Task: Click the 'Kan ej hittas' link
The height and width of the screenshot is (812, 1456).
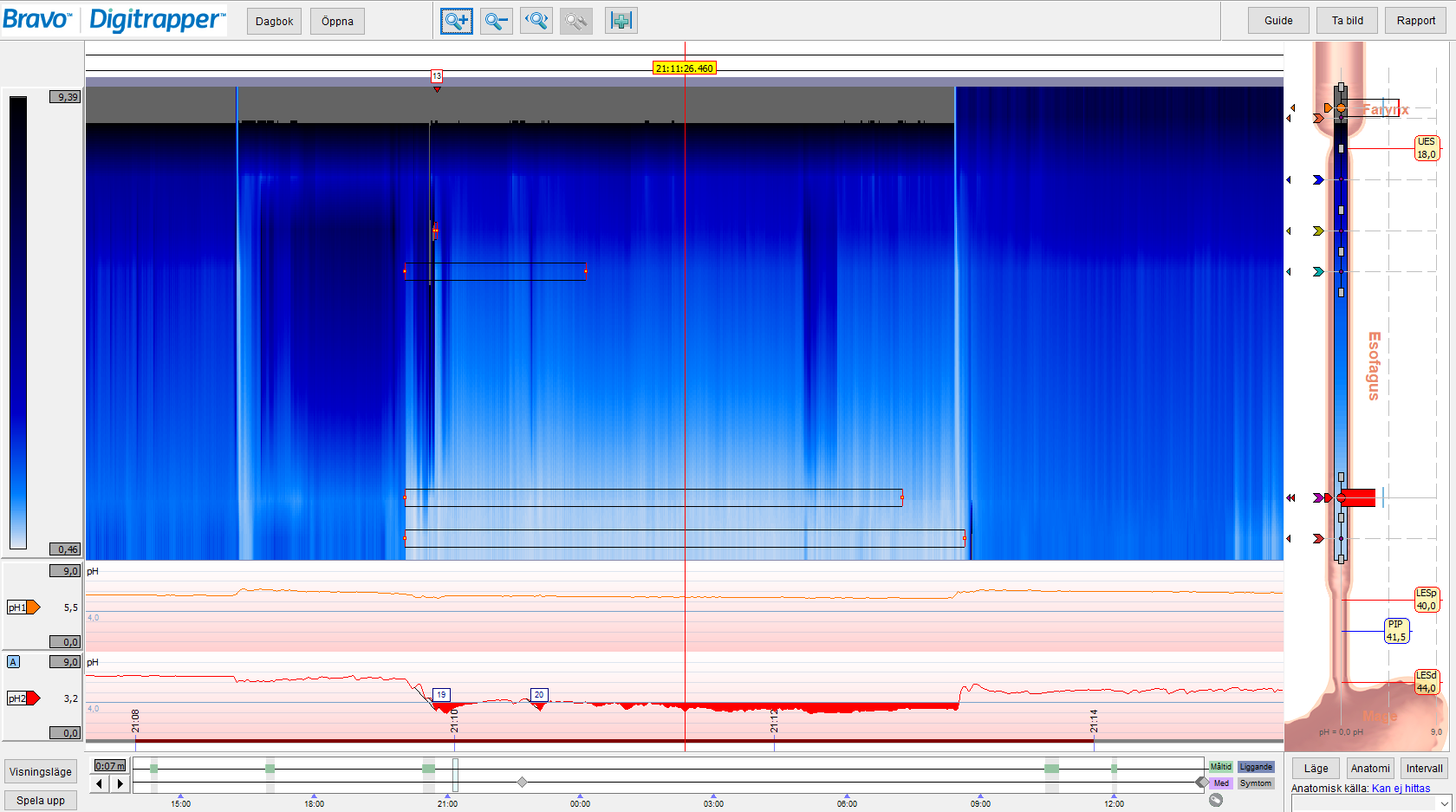Action: click(x=1401, y=789)
